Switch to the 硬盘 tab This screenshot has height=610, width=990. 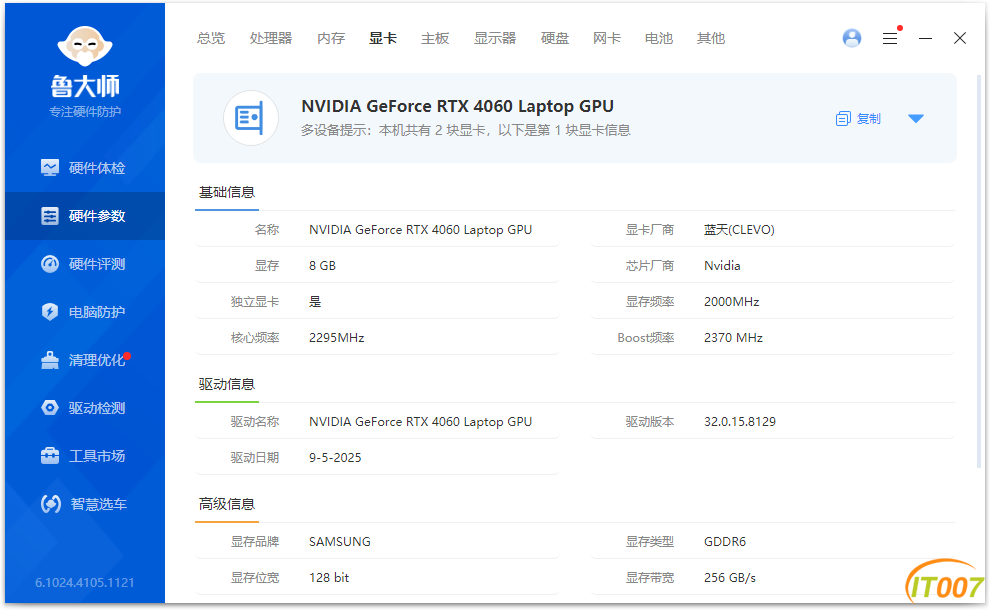click(x=555, y=39)
